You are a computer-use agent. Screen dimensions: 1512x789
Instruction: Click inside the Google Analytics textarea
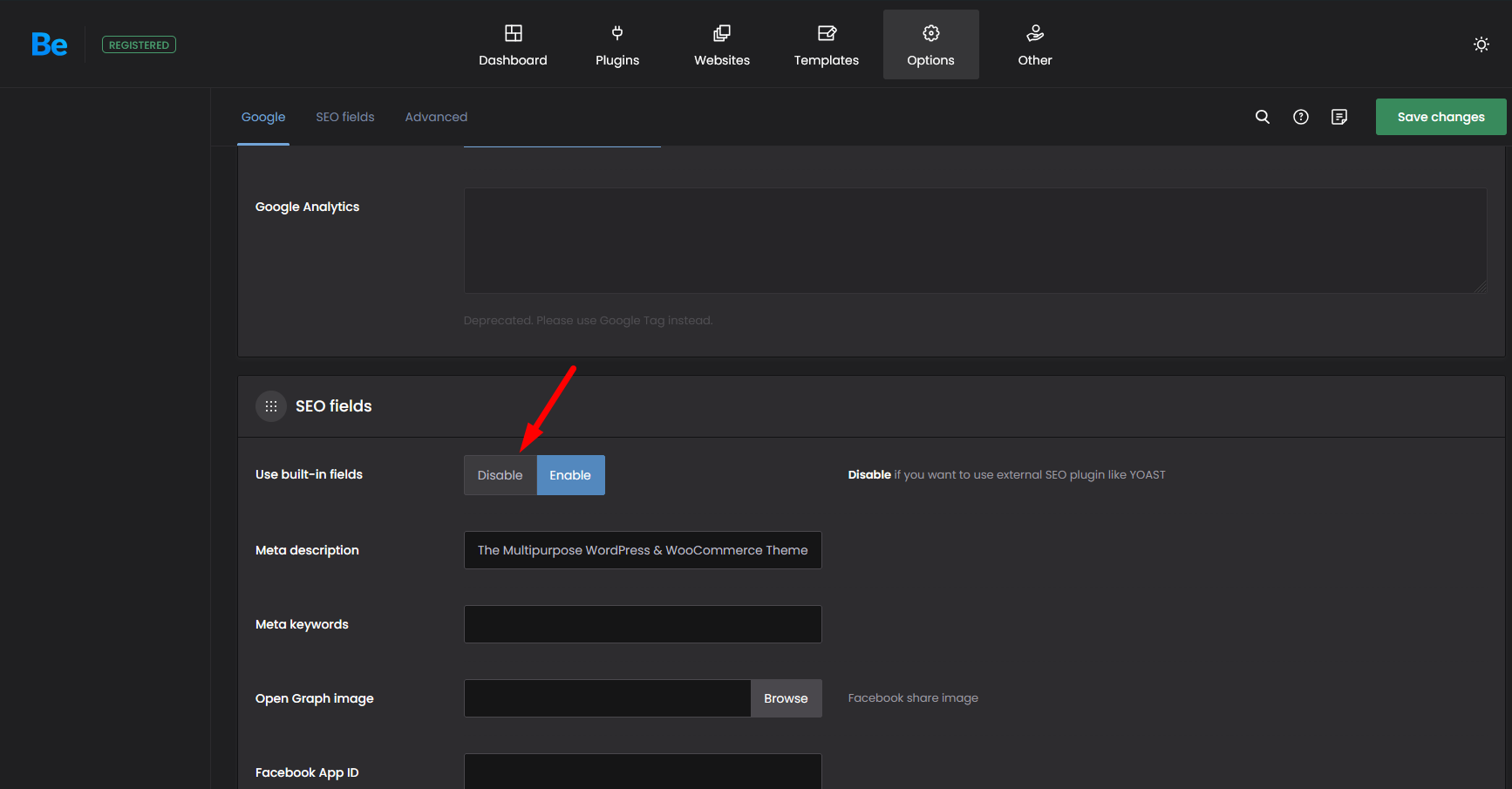pos(976,241)
